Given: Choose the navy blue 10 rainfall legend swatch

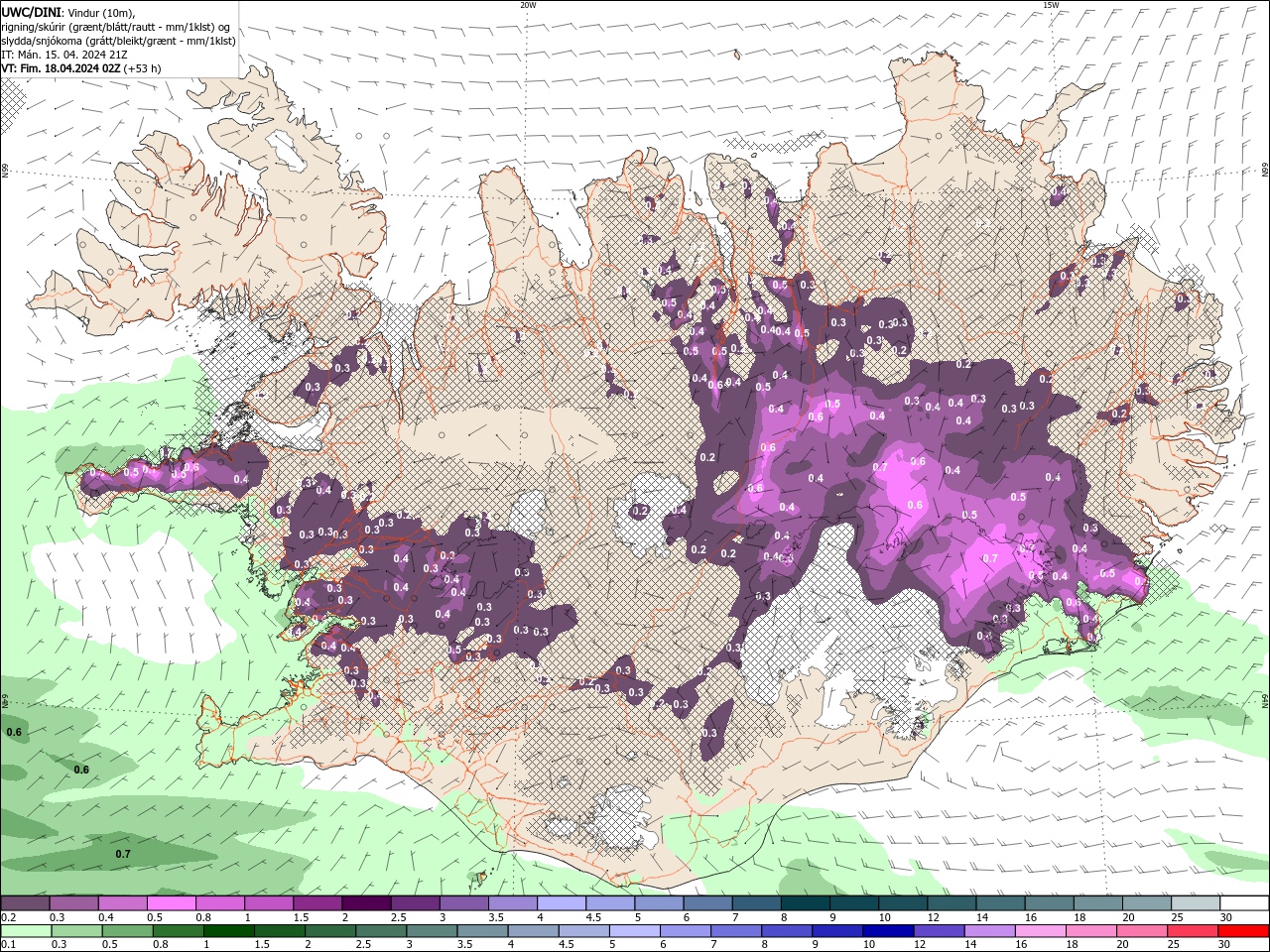Looking at the screenshot, I should coord(887,931).
